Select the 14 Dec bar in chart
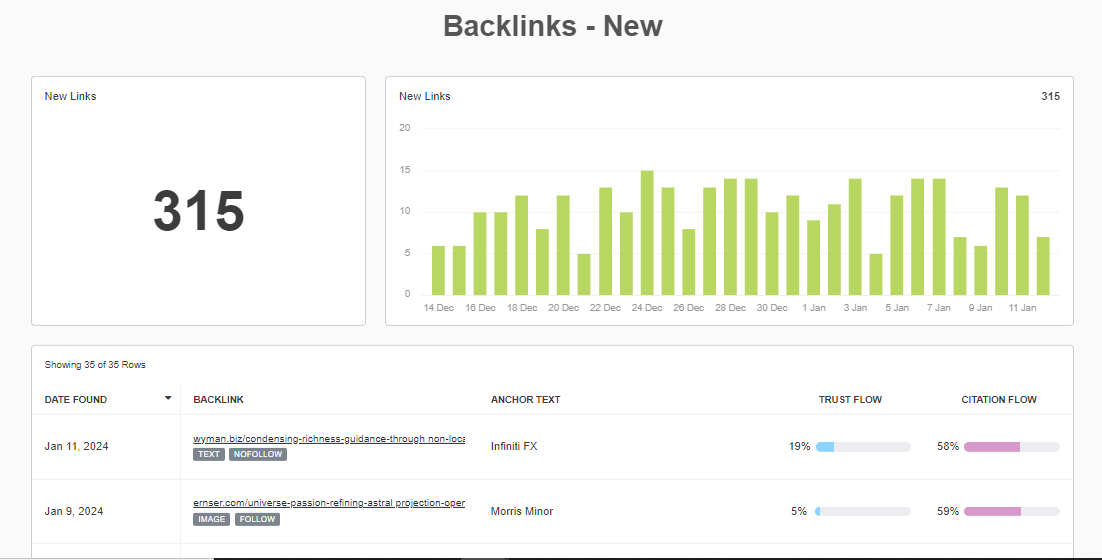The width and height of the screenshot is (1102, 560). (438, 270)
